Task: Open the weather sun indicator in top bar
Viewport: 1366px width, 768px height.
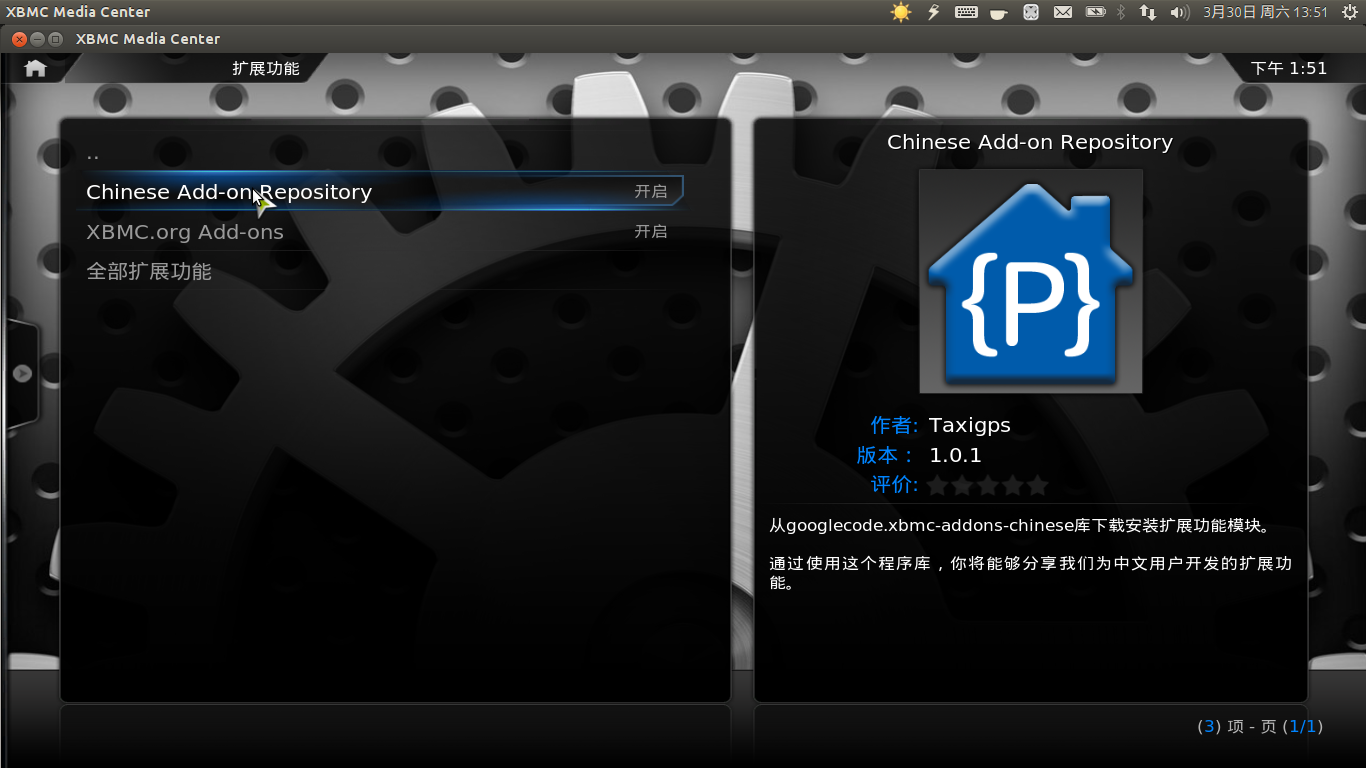Action: (901, 12)
